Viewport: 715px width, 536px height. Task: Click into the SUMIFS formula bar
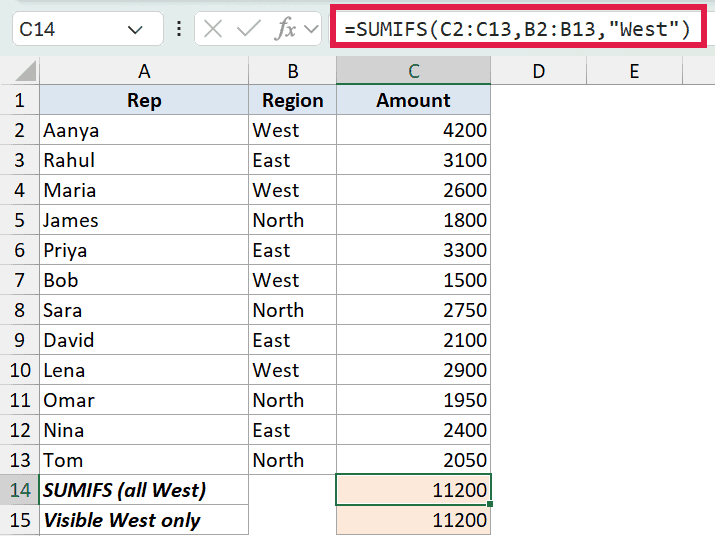pyautogui.click(x=518, y=29)
